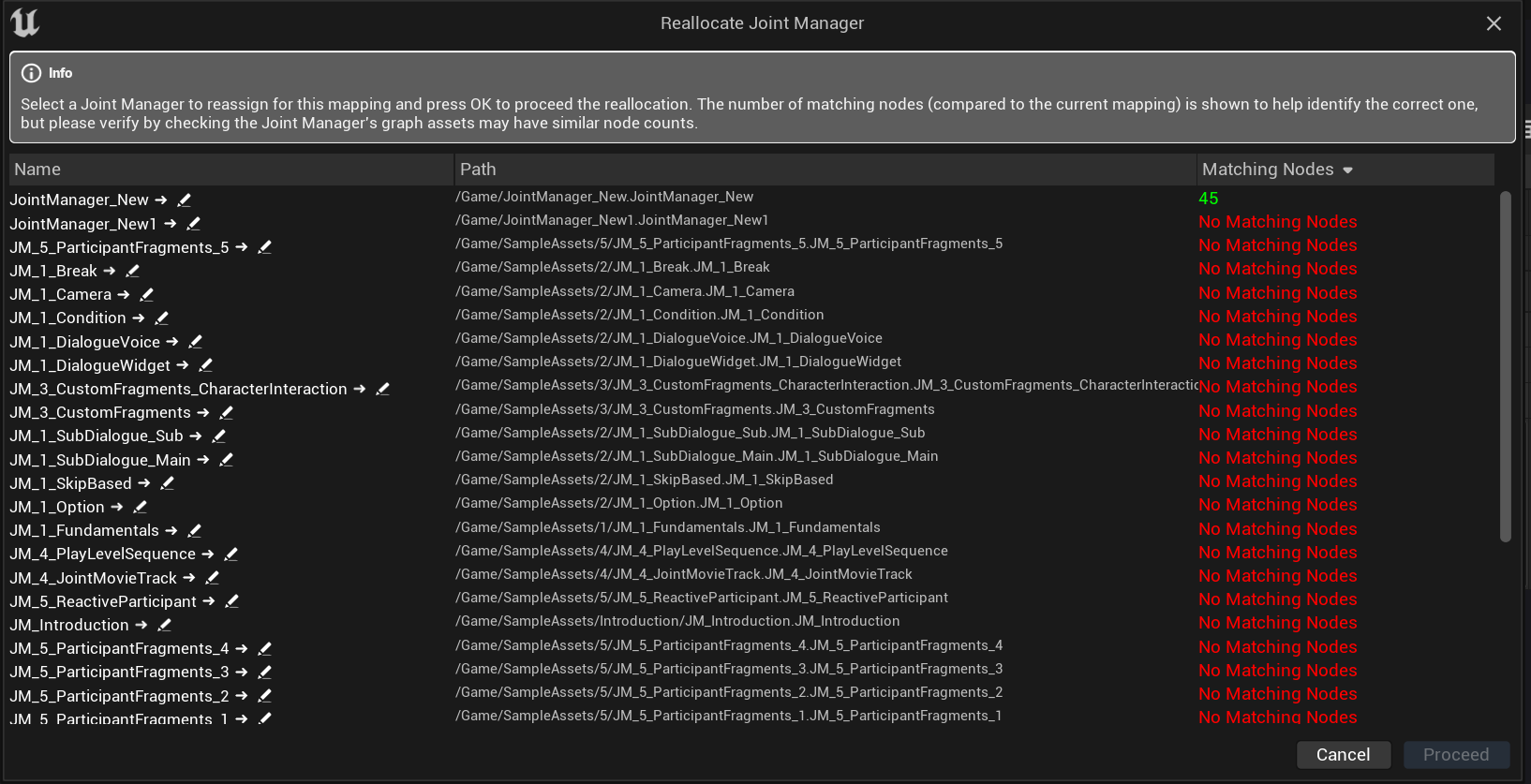Click the arrow icon next to JM_1_Option
1531x784 pixels.
(117, 507)
